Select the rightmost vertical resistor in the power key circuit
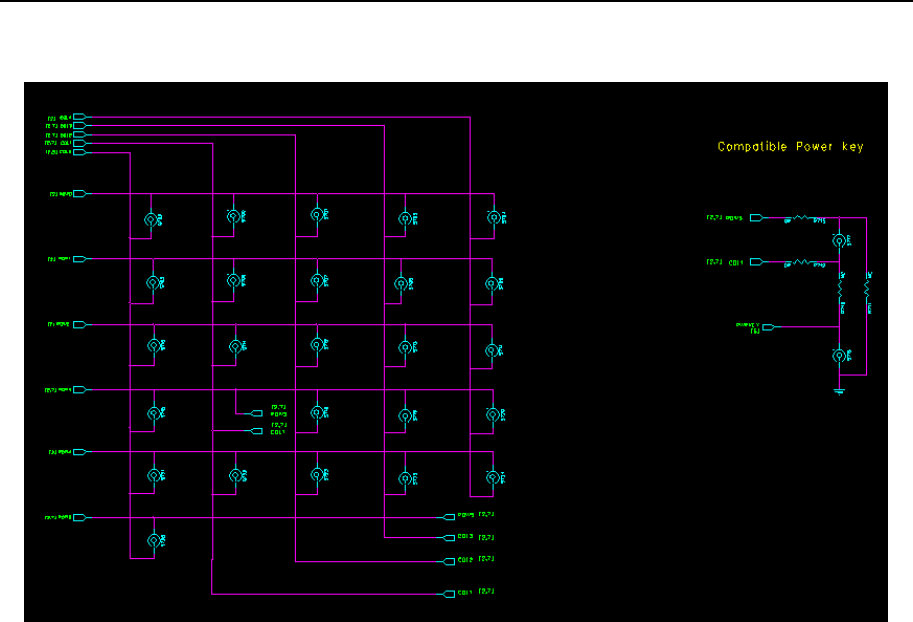 tap(866, 289)
